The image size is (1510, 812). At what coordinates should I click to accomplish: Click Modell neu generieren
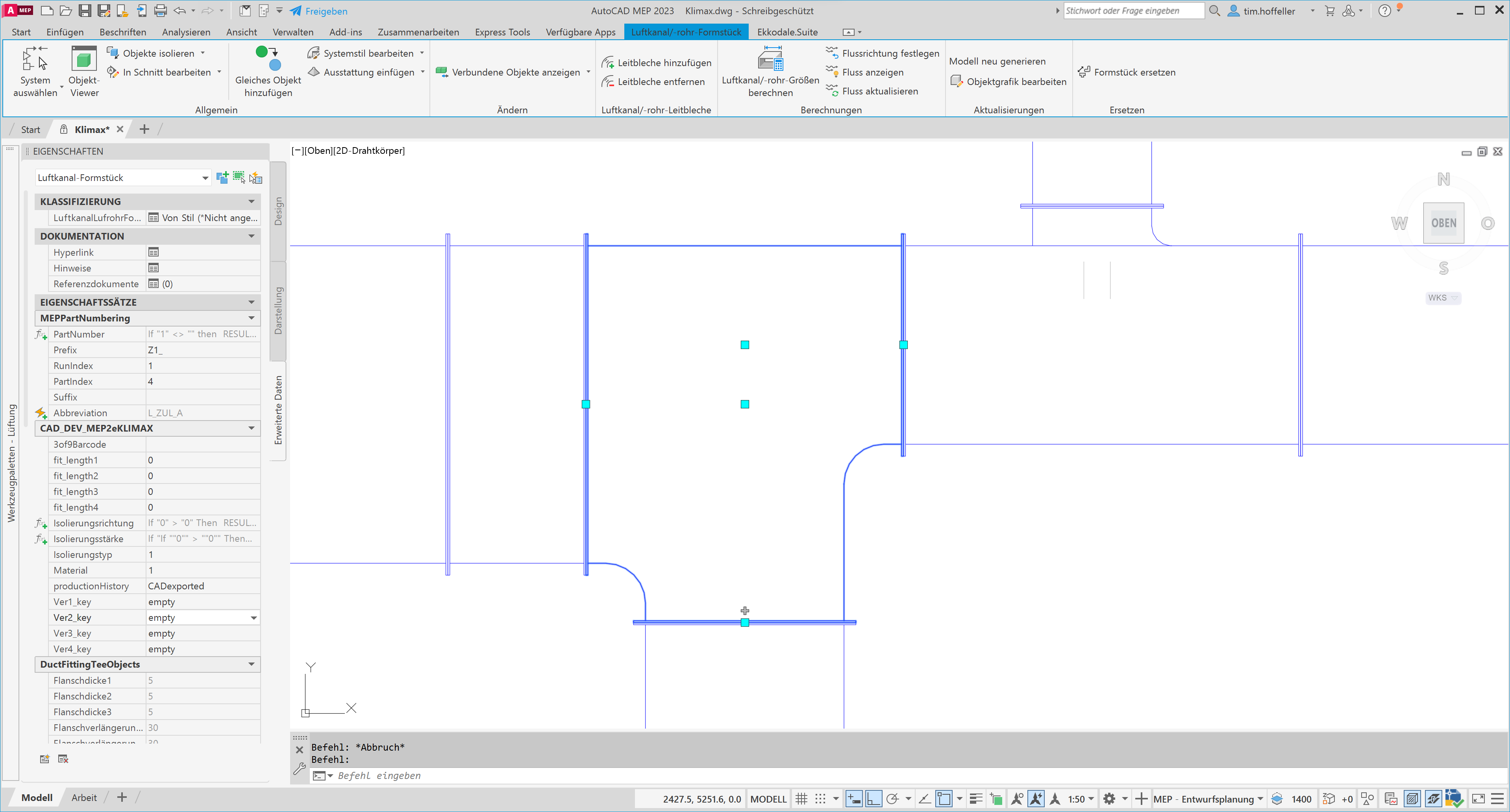click(x=997, y=61)
